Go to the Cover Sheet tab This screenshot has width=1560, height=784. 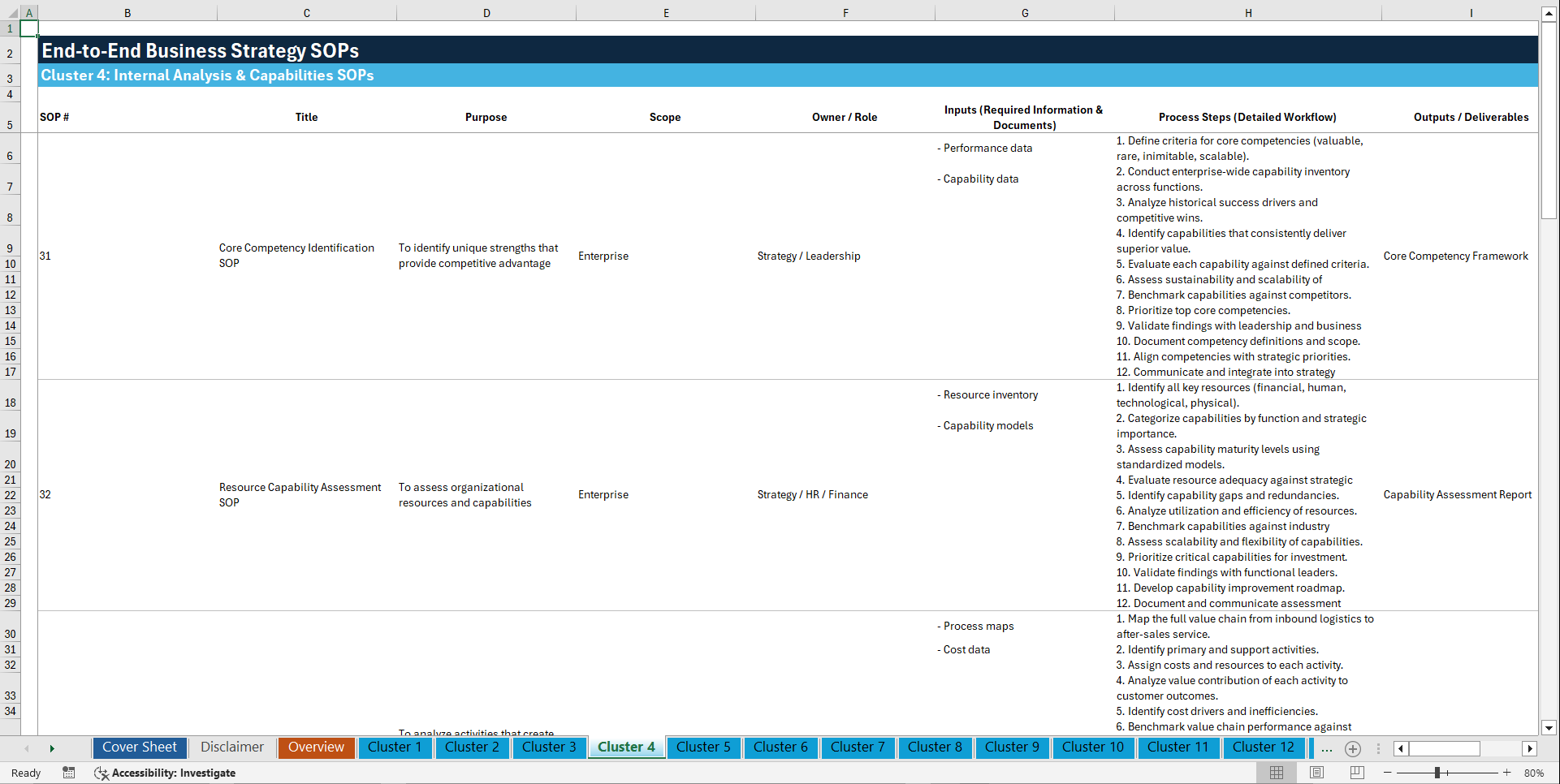coord(139,747)
